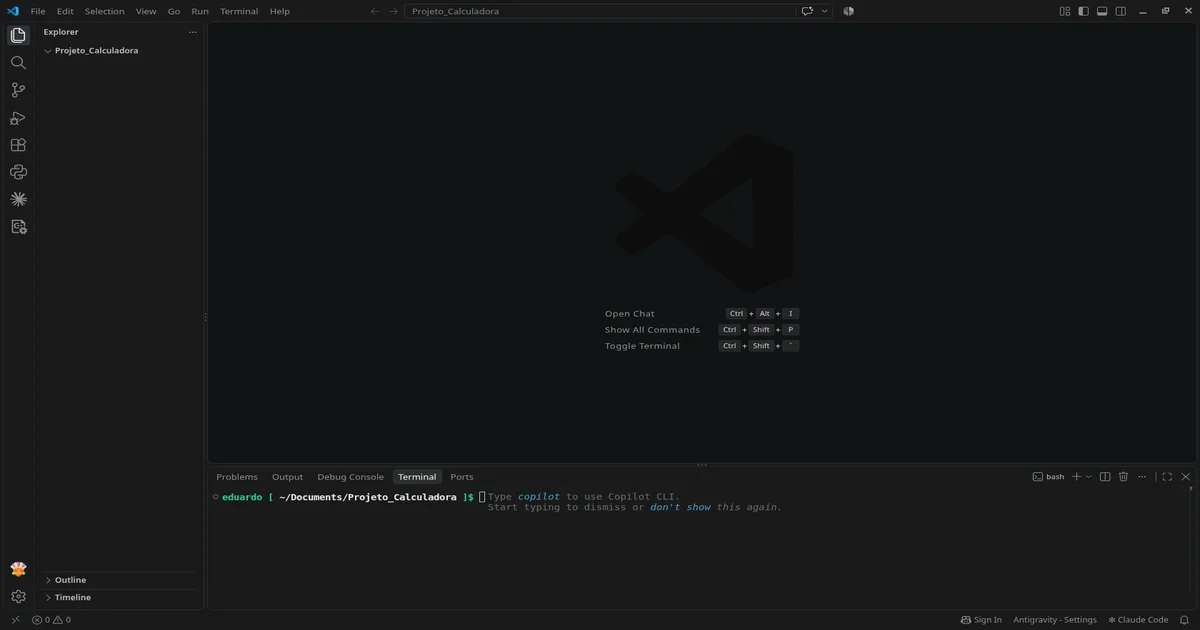The height and width of the screenshot is (630, 1200).
Task: Open the chat dropdown arrow in title bar
Action: (x=825, y=11)
